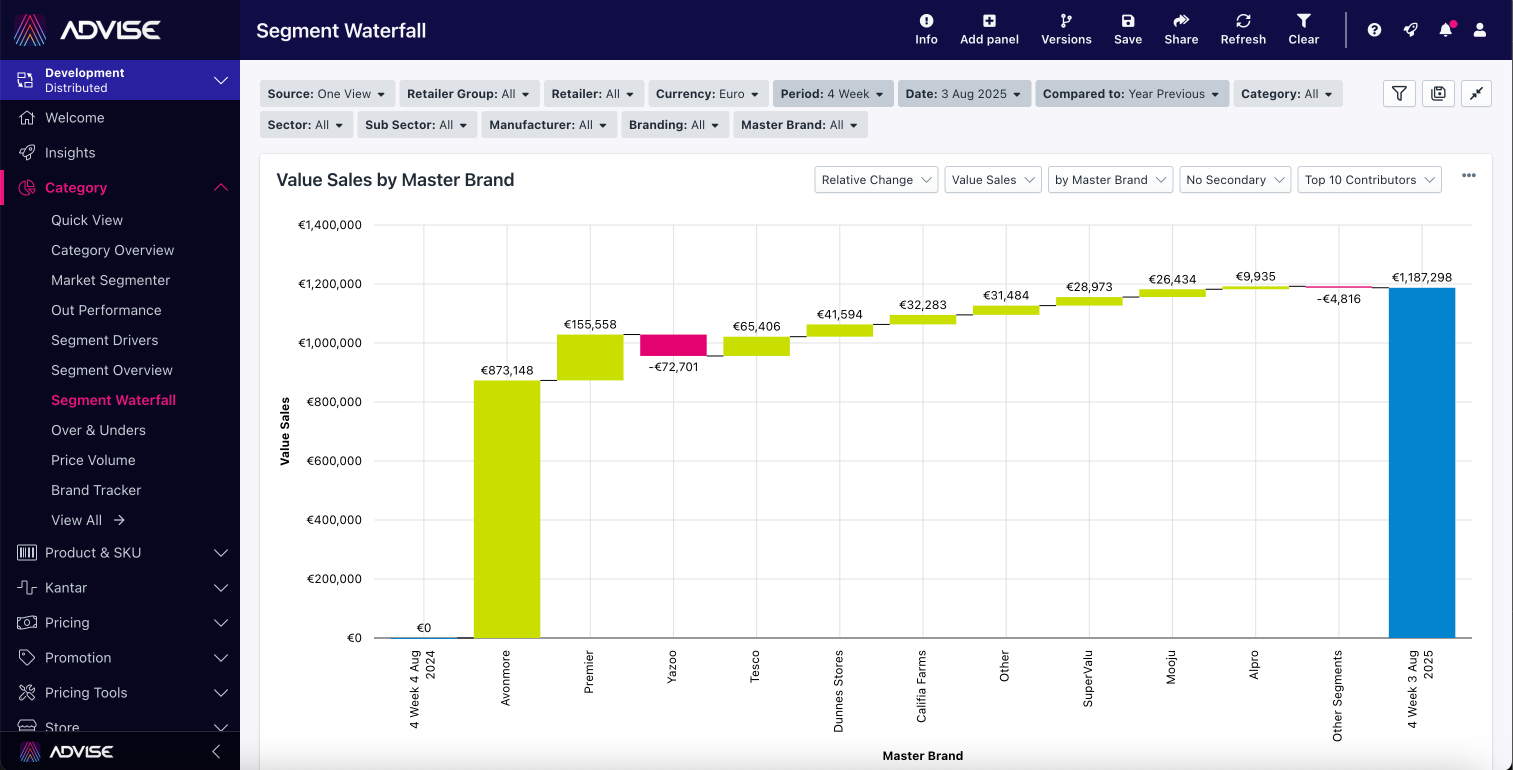Click the Info icon in header
This screenshot has height=770, width=1513.
[x=926, y=22]
